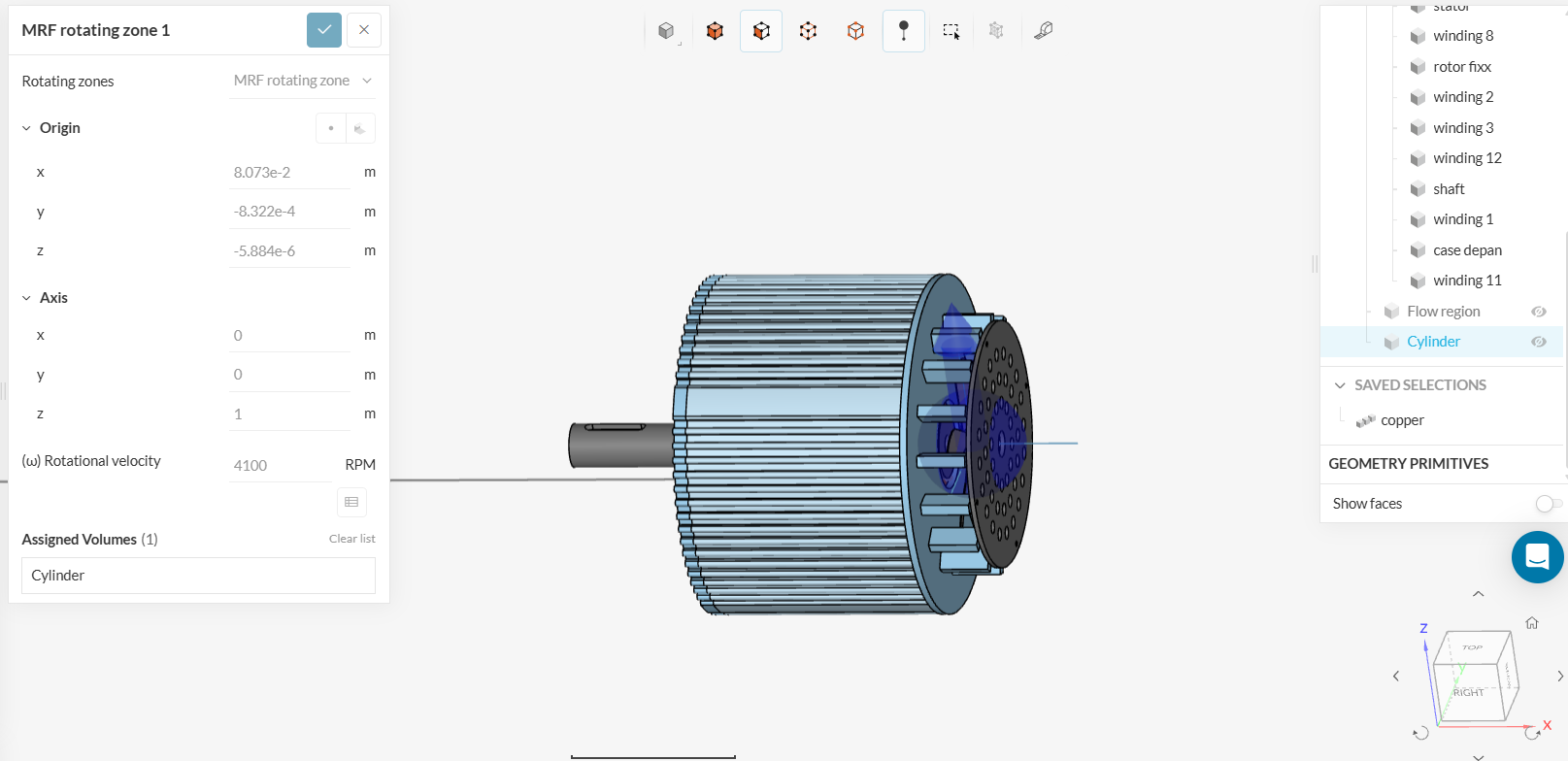Open the tape measure tool

(1044, 31)
